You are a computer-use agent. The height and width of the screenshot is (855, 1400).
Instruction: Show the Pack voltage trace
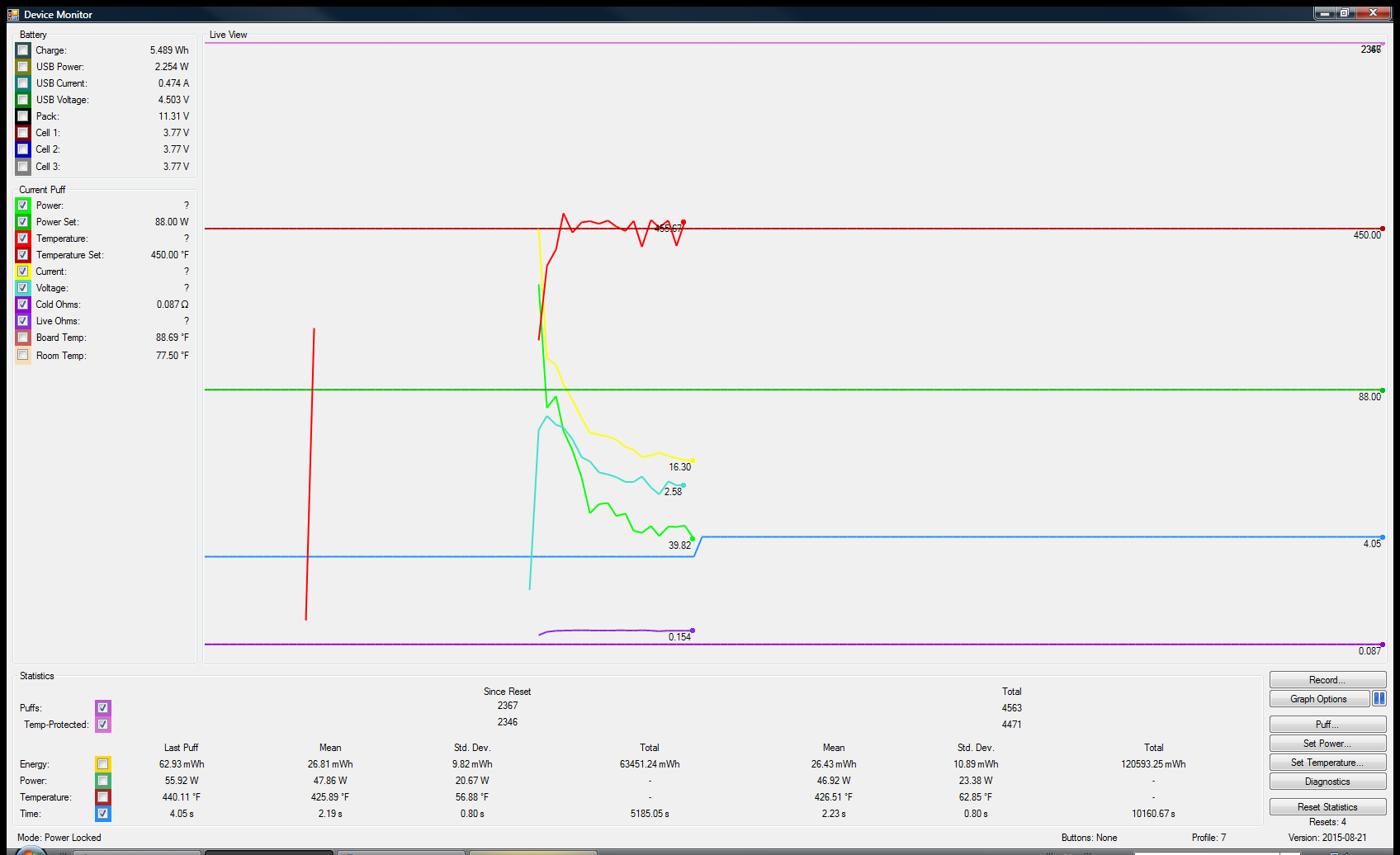pos(23,116)
